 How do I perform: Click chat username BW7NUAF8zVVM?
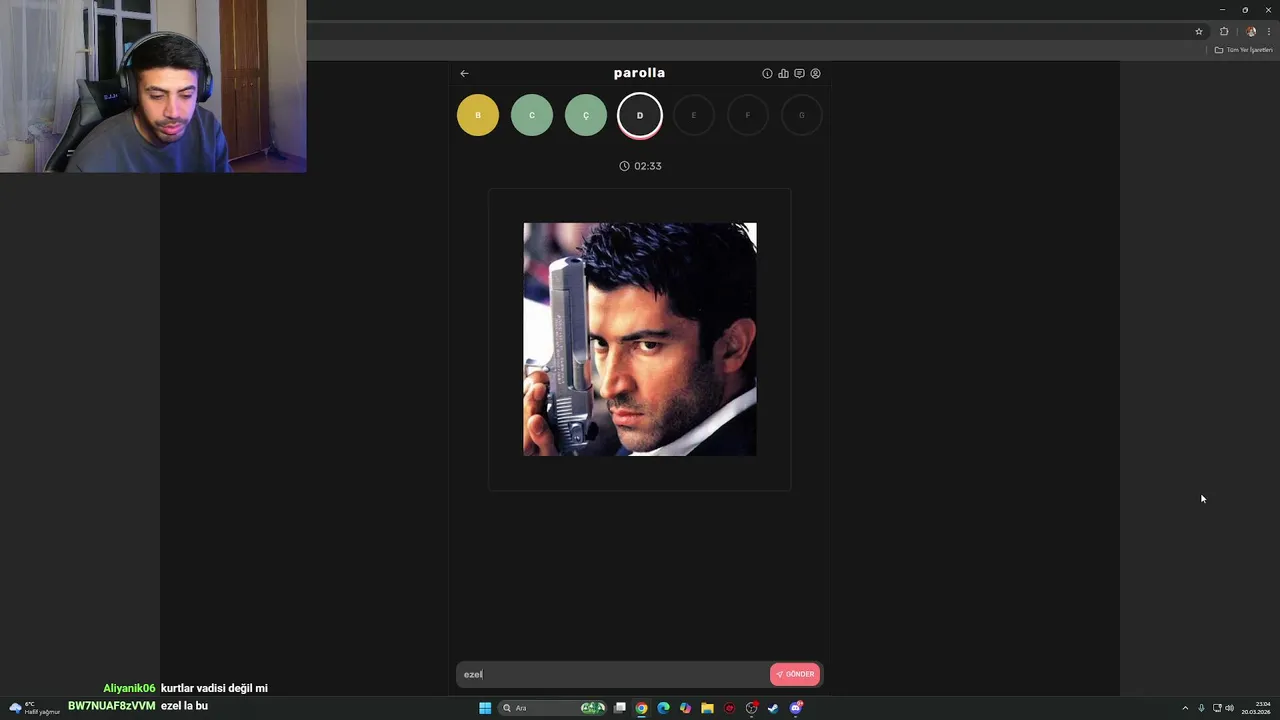112,706
